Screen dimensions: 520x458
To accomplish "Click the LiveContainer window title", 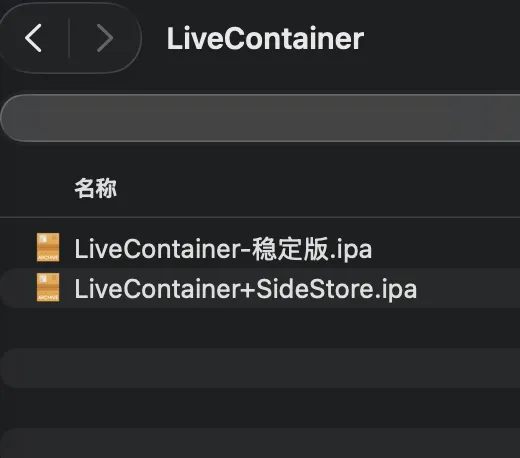I will 265,39.
